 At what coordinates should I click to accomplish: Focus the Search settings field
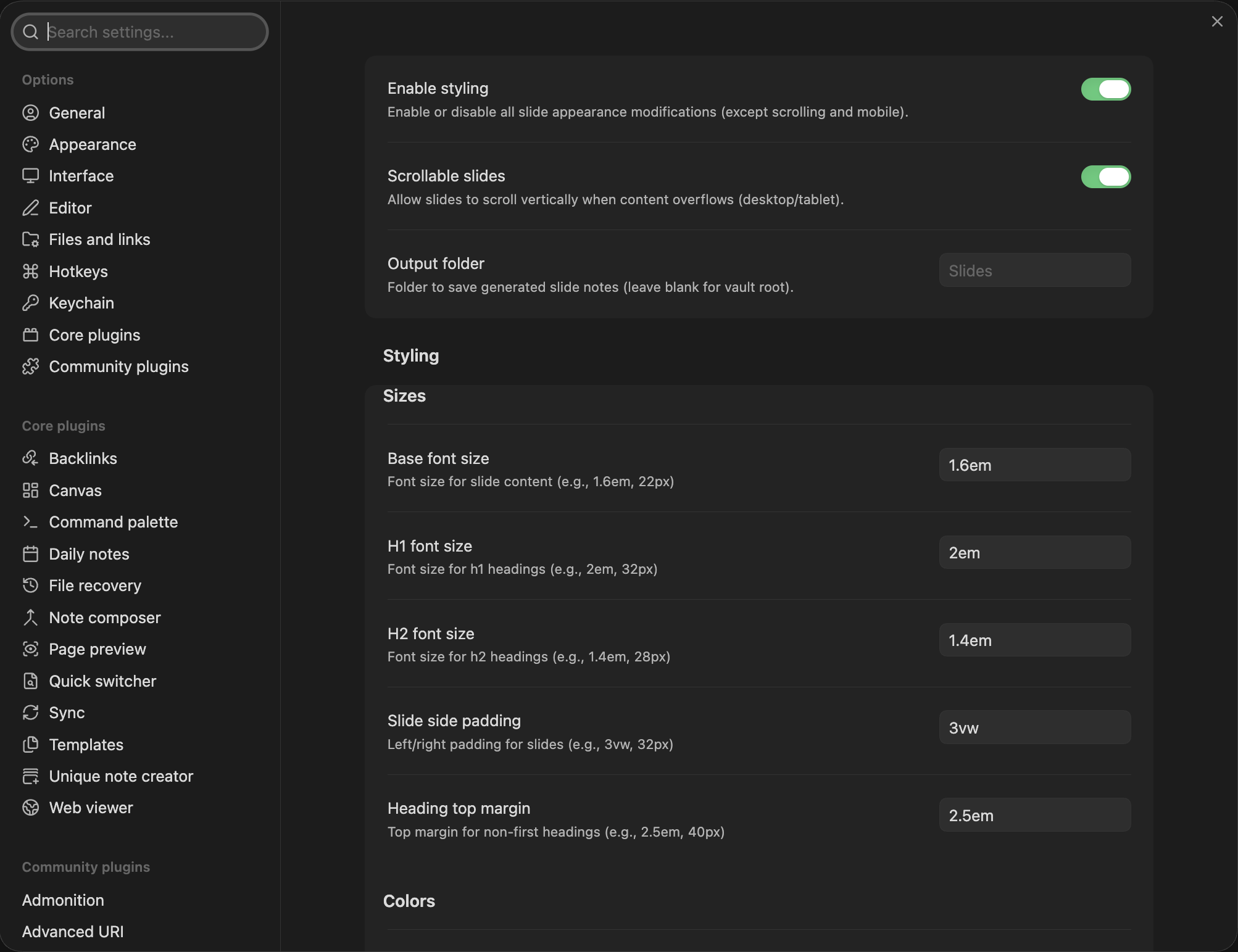140,32
